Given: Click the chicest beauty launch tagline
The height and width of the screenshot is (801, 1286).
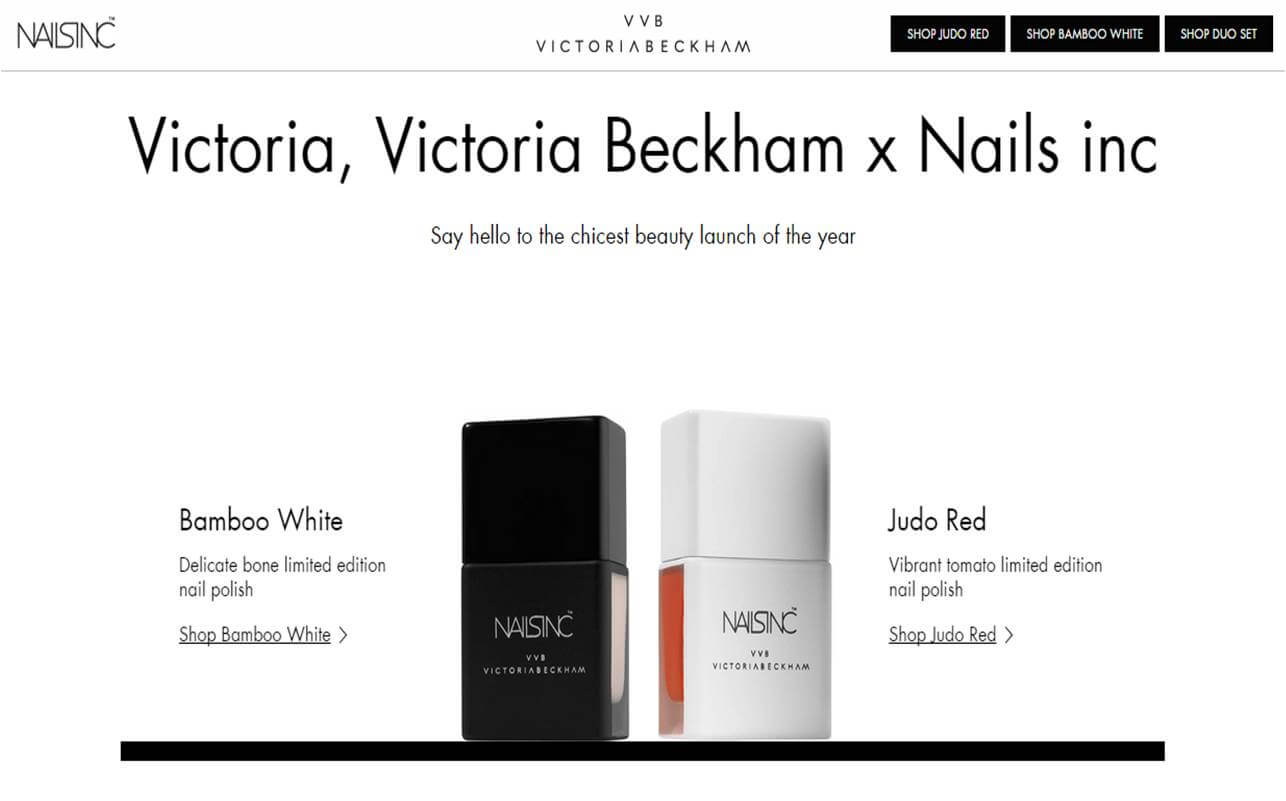Looking at the screenshot, I should click(x=643, y=237).
